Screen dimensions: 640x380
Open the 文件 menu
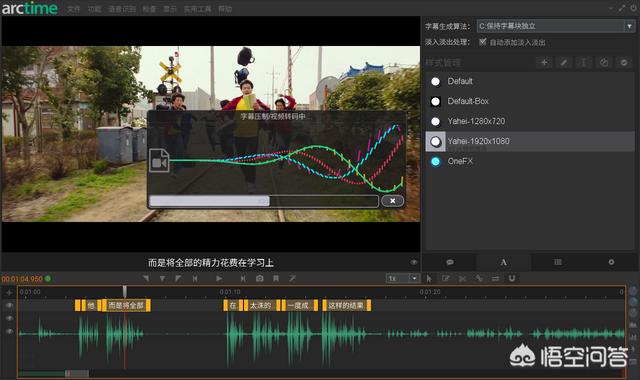coord(73,9)
